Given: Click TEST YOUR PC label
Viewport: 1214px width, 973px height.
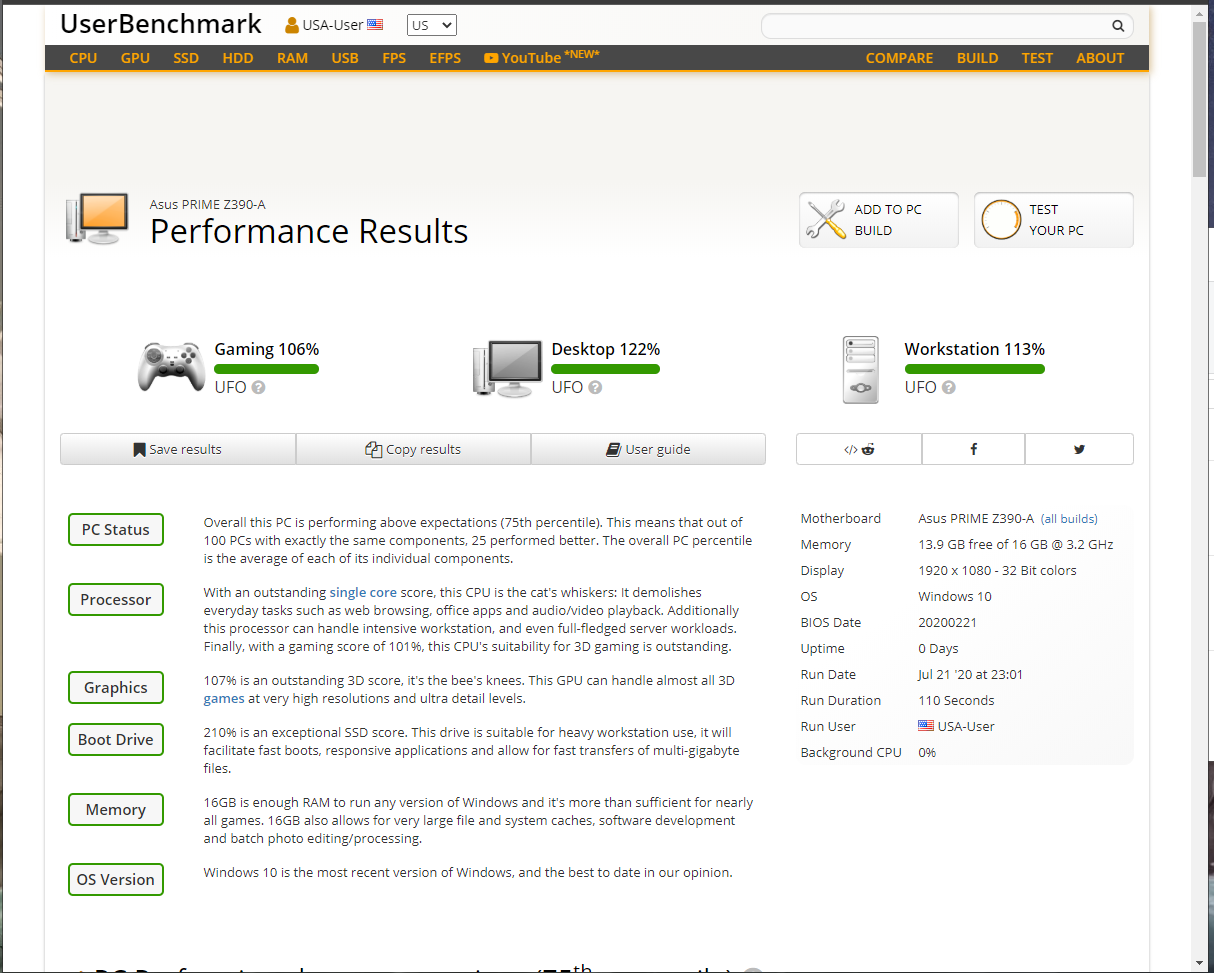Looking at the screenshot, I should point(1056,220).
